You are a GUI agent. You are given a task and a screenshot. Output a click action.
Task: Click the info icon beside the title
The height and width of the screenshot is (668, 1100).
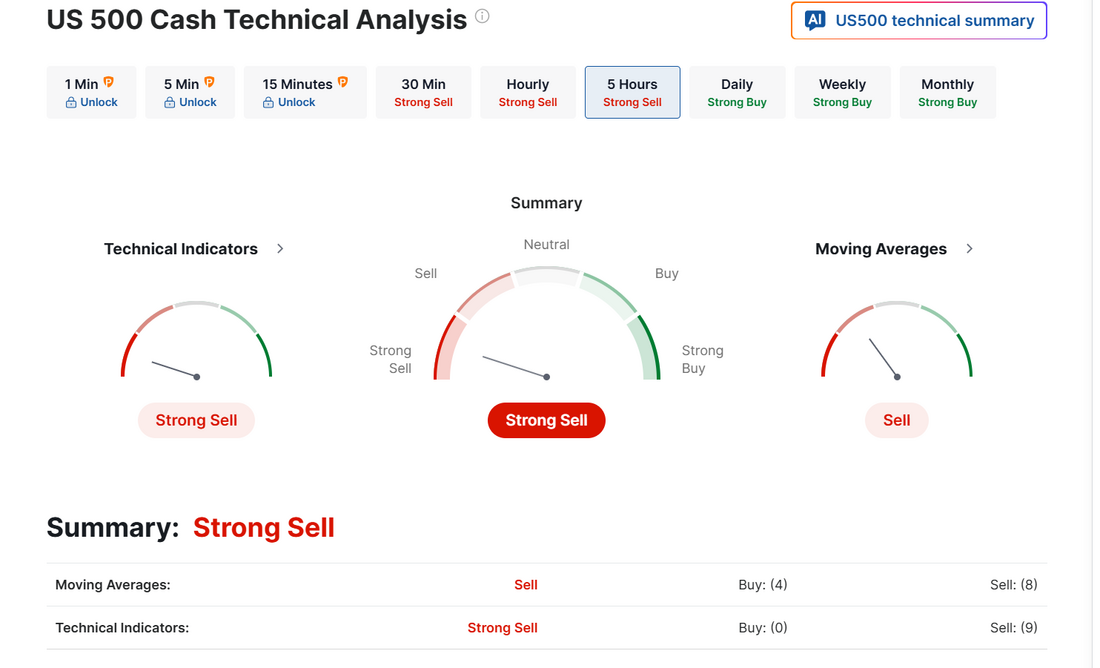click(482, 16)
